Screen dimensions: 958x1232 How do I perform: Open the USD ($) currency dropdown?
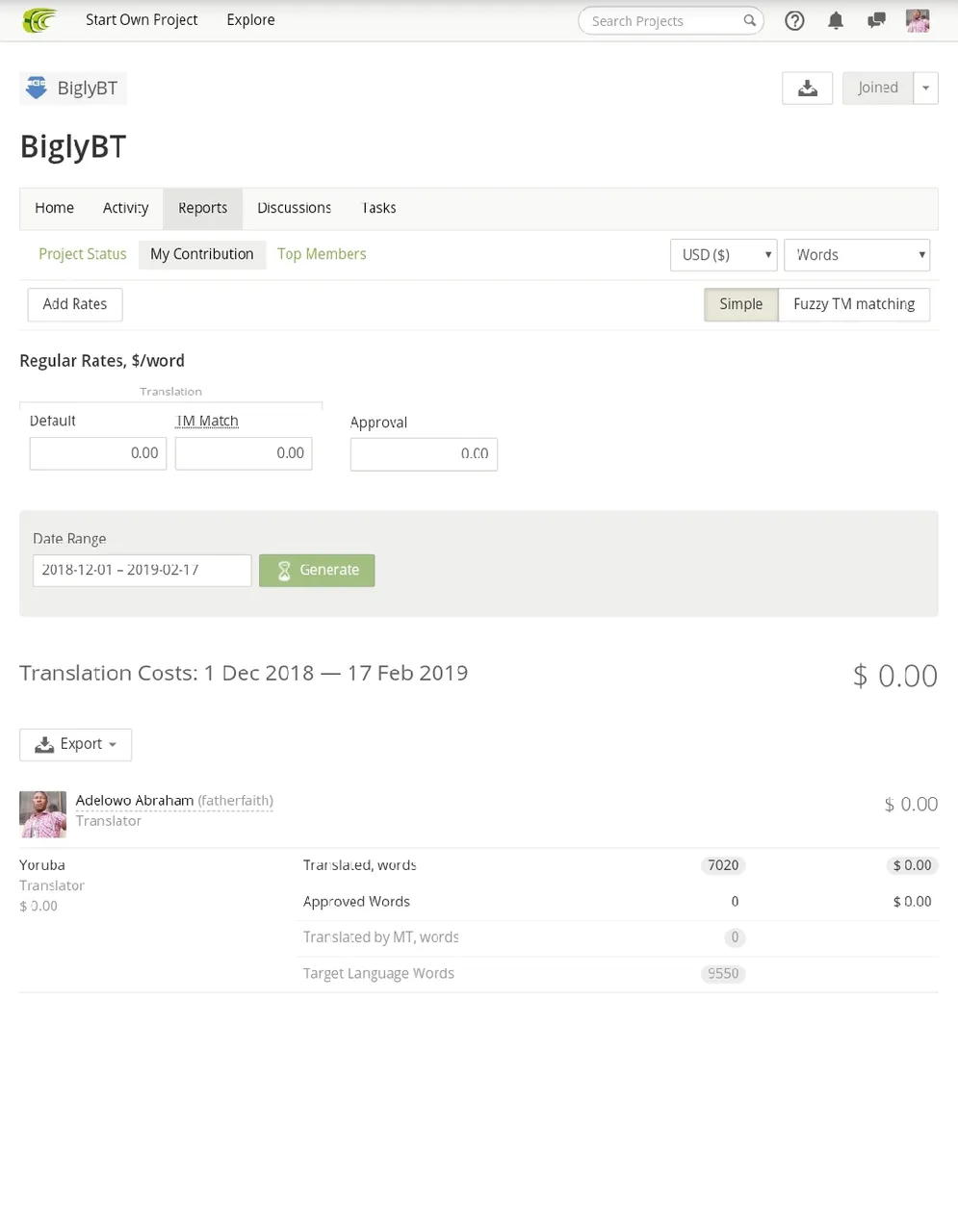pyautogui.click(x=724, y=255)
